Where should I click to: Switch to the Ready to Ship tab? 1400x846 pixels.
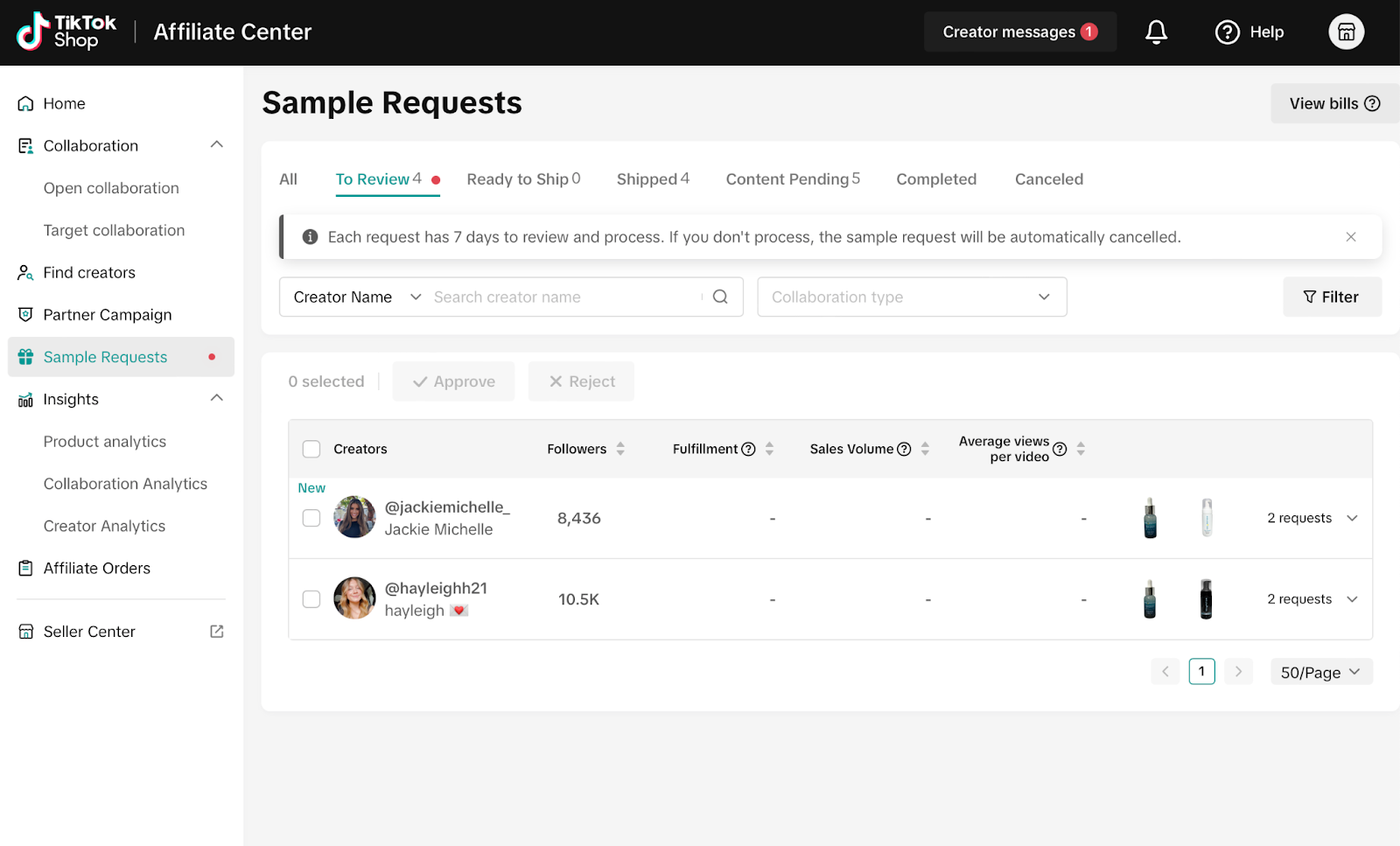point(523,179)
